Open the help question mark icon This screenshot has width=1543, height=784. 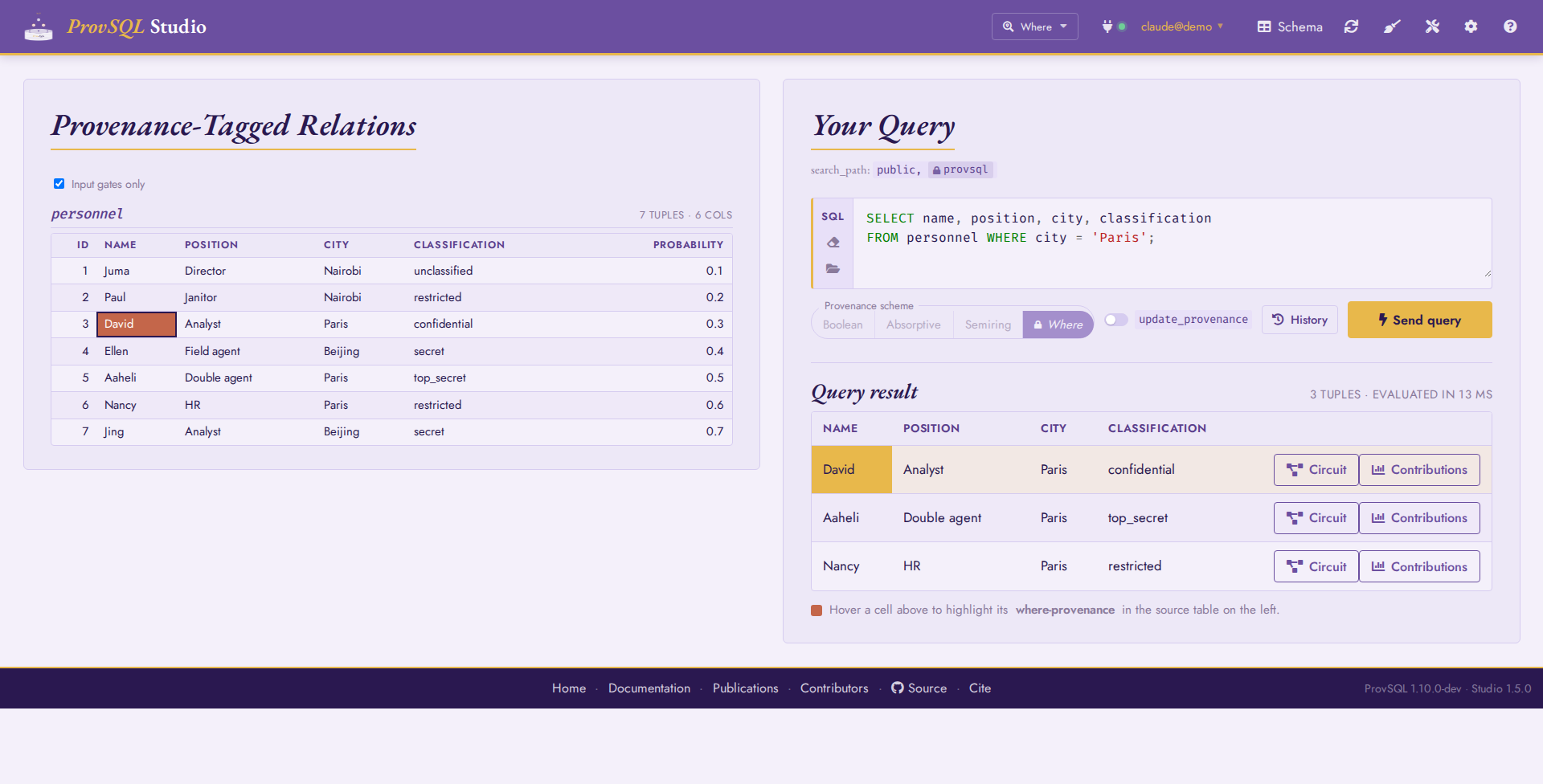[1510, 27]
